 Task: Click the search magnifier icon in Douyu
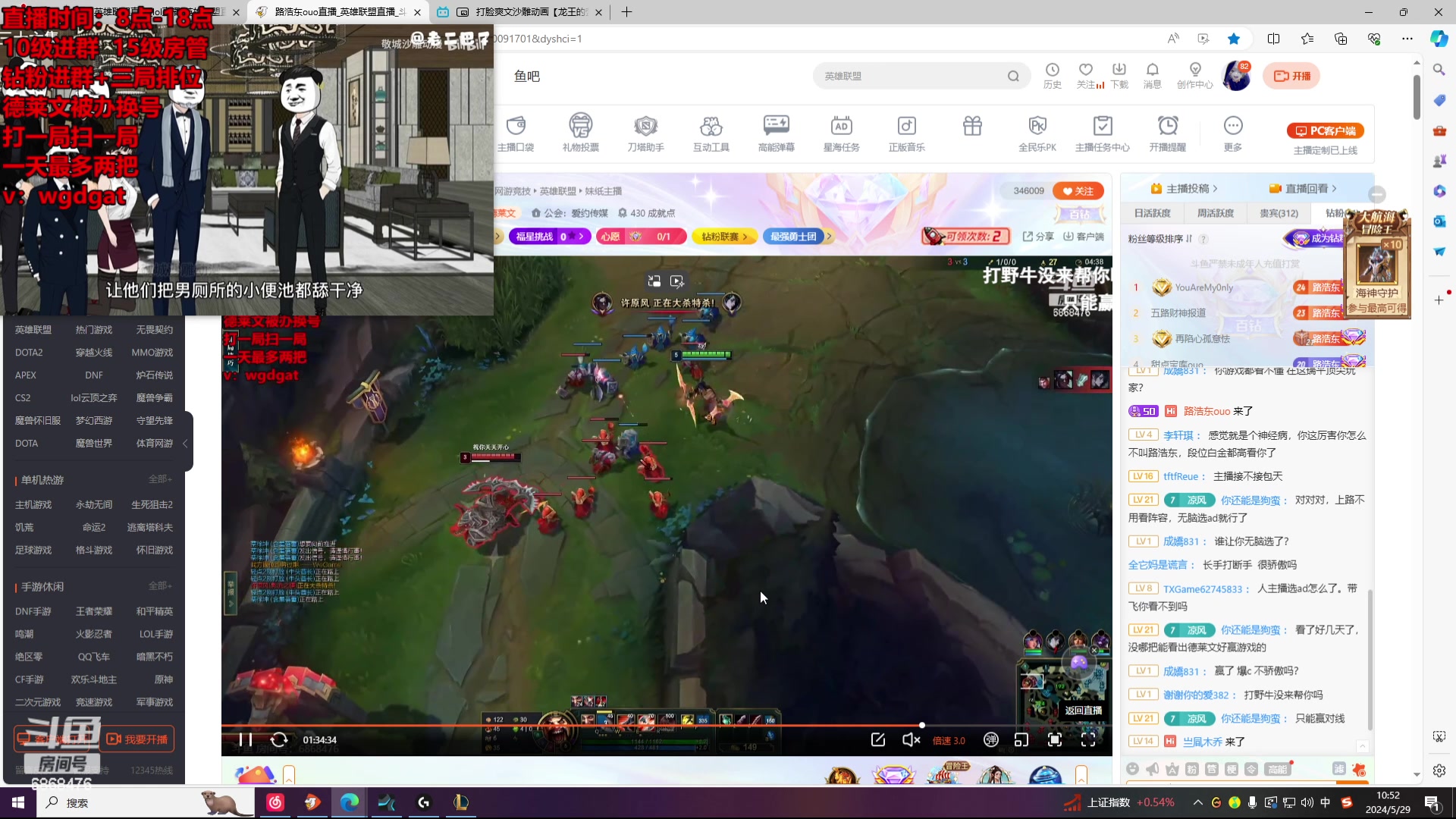click(x=1013, y=76)
